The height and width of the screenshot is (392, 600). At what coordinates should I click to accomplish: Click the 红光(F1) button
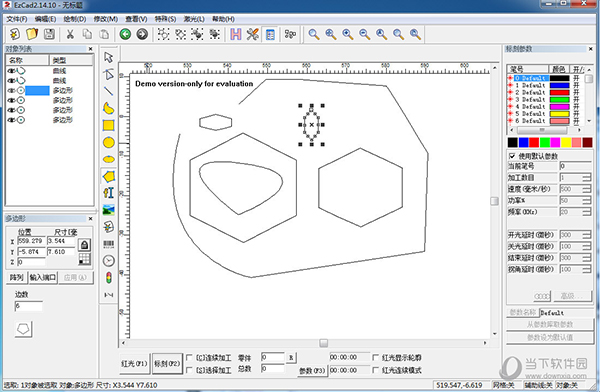point(134,363)
